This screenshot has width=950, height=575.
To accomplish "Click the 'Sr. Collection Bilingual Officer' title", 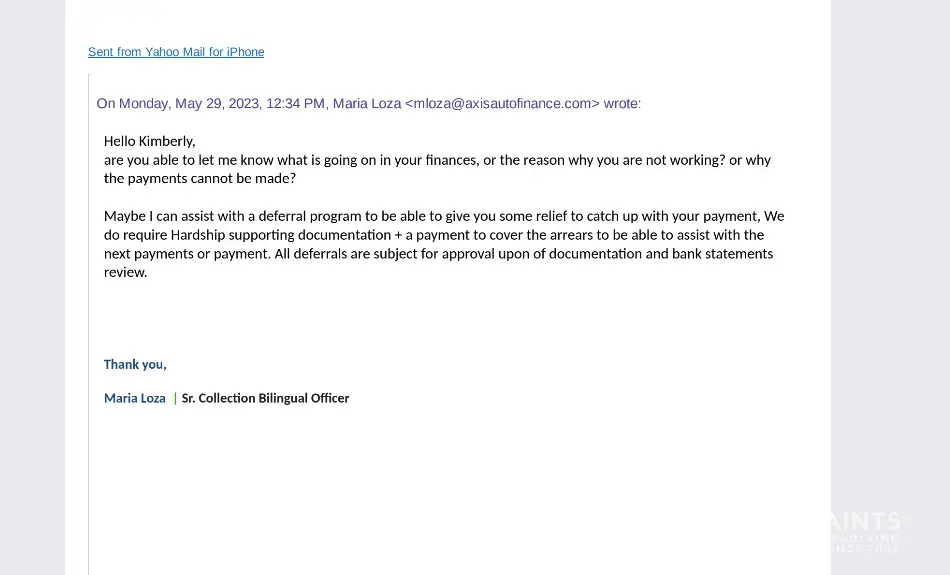I will pos(265,398).
